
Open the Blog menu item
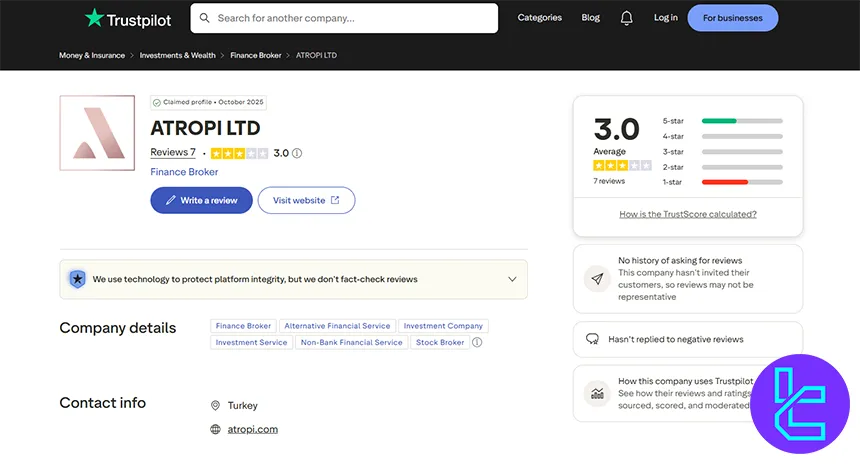(591, 18)
